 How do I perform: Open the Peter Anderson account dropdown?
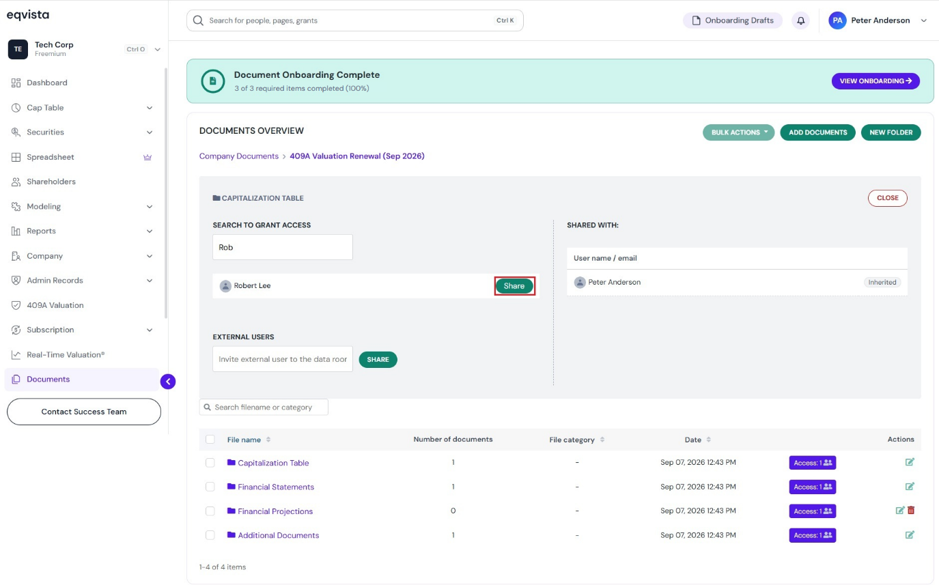click(924, 20)
